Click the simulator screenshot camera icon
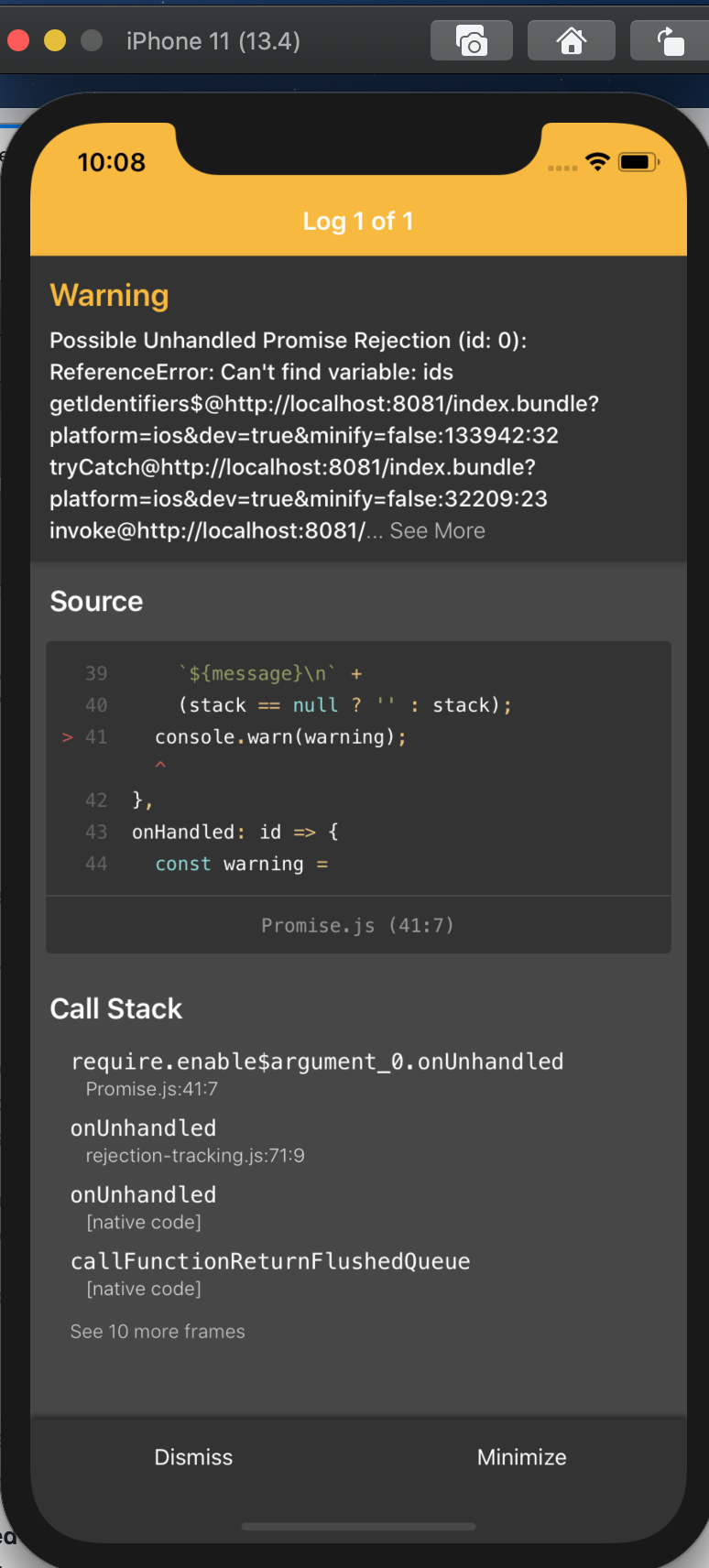 tap(471, 40)
